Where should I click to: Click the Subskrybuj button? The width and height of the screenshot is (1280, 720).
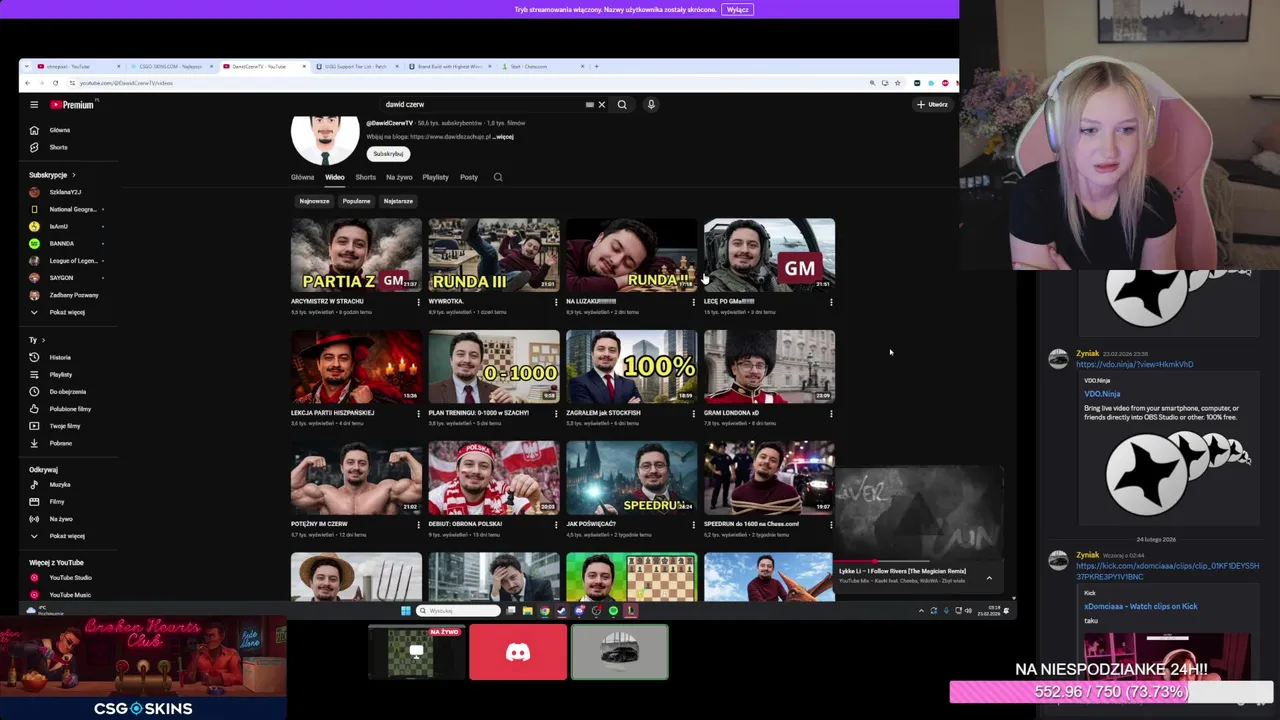coord(388,154)
